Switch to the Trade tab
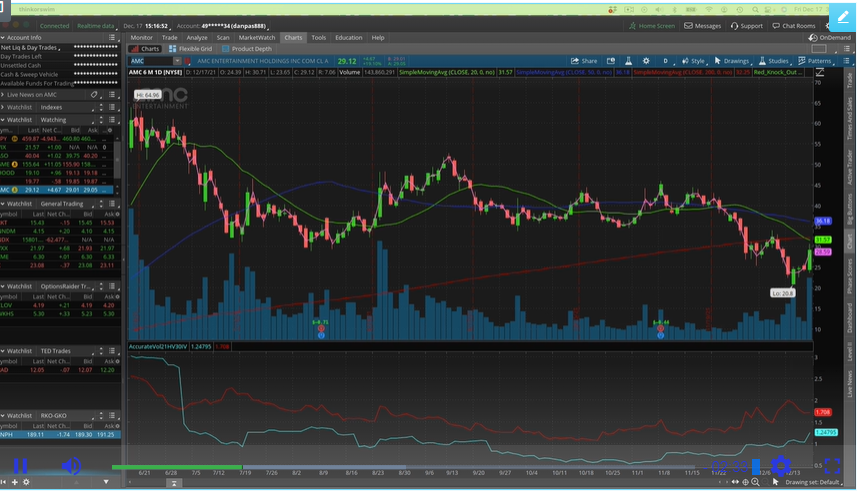This screenshot has width=857, height=492. tap(169, 38)
